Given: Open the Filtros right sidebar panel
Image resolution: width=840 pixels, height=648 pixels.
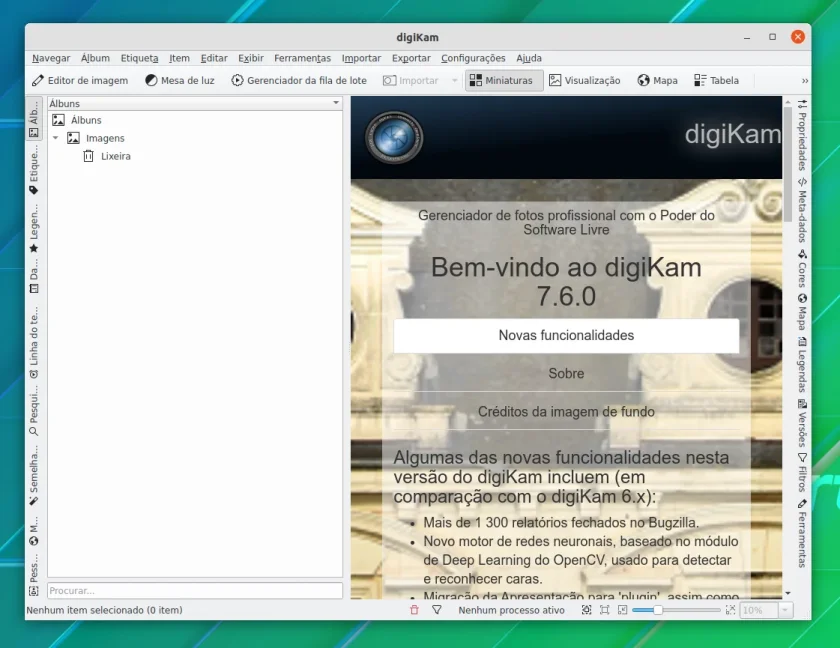Looking at the screenshot, I should click(802, 472).
